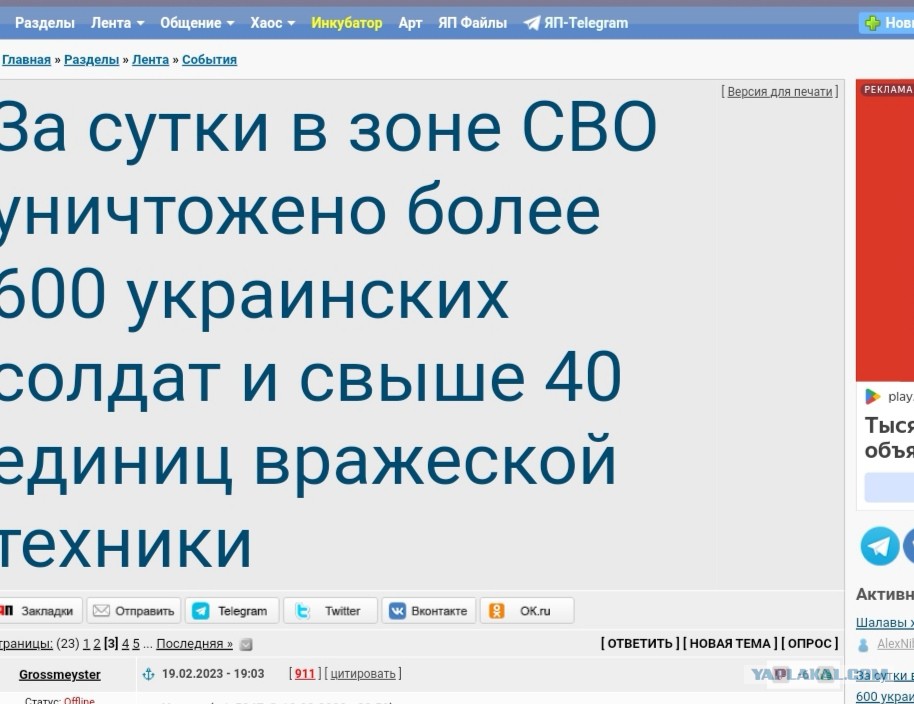Open Версия для печати link
Image resolution: width=914 pixels, height=704 pixels.
779,91
